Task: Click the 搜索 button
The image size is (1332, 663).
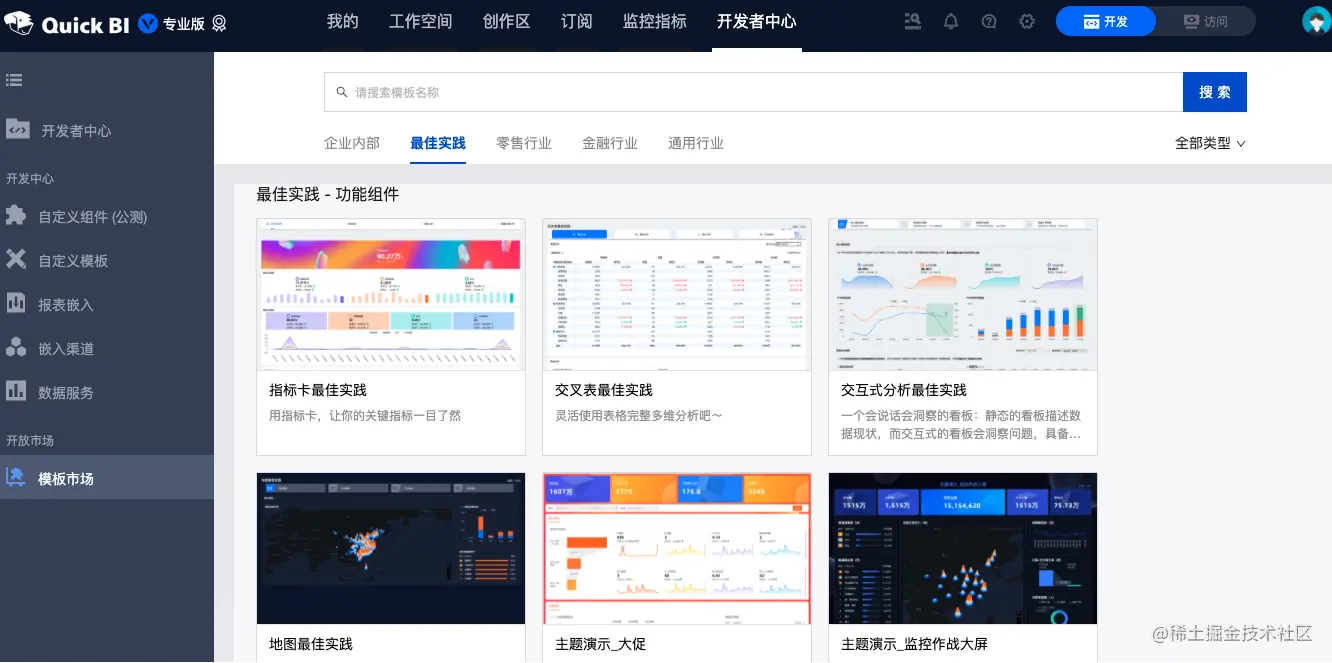Action: (1215, 92)
